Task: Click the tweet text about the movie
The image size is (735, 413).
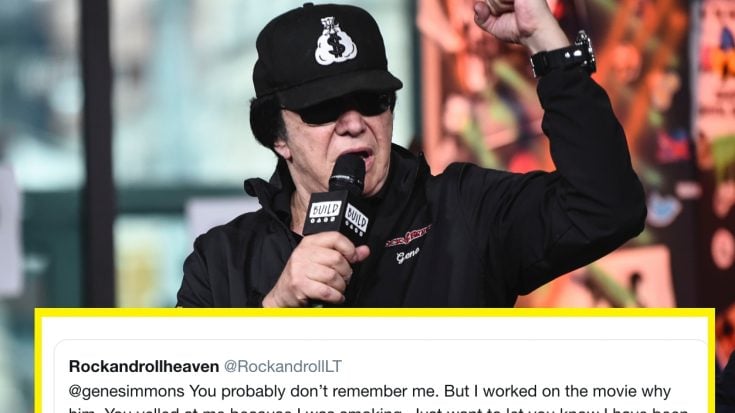Action: 369,391
